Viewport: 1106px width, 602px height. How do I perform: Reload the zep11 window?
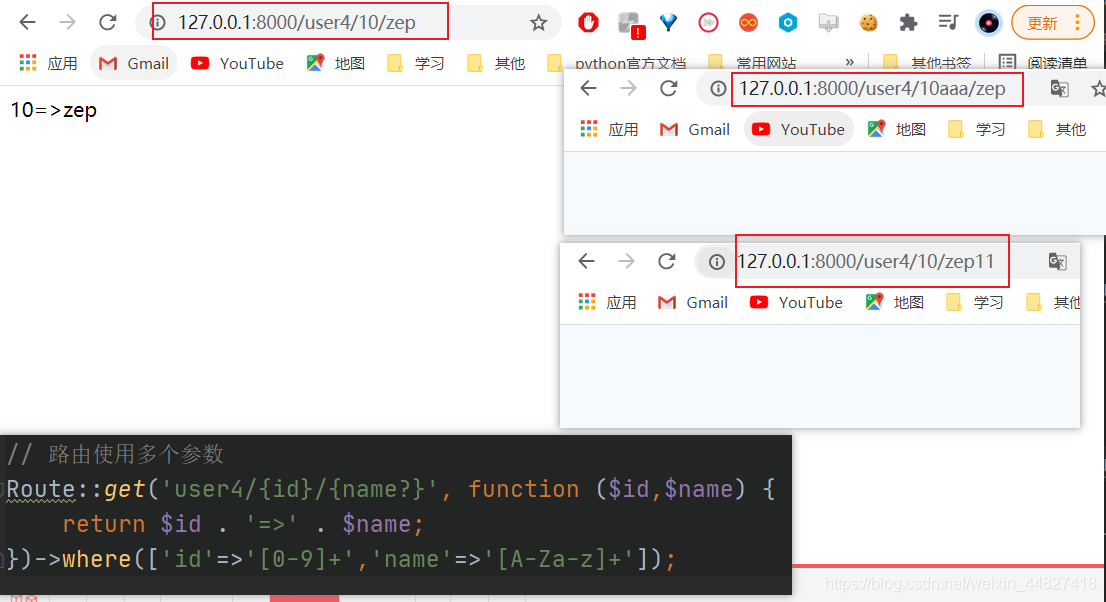(x=667, y=261)
